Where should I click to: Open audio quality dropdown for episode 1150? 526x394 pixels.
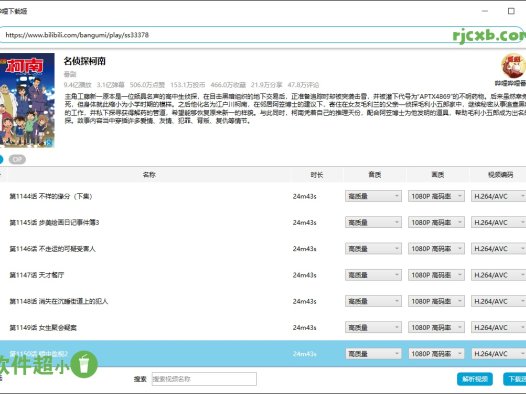373,354
